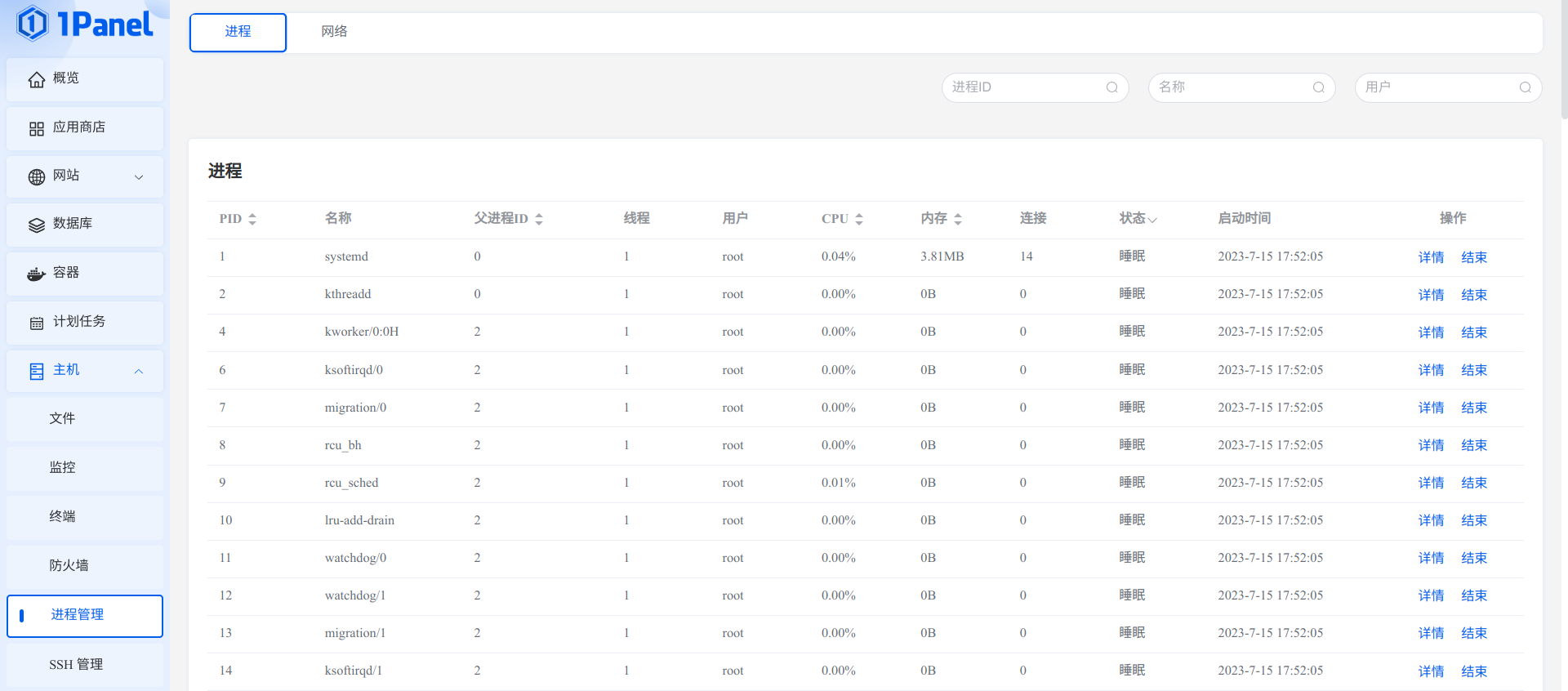The height and width of the screenshot is (691, 1568).
Task: Click the search icon in 名称 field
Action: coord(1318,87)
